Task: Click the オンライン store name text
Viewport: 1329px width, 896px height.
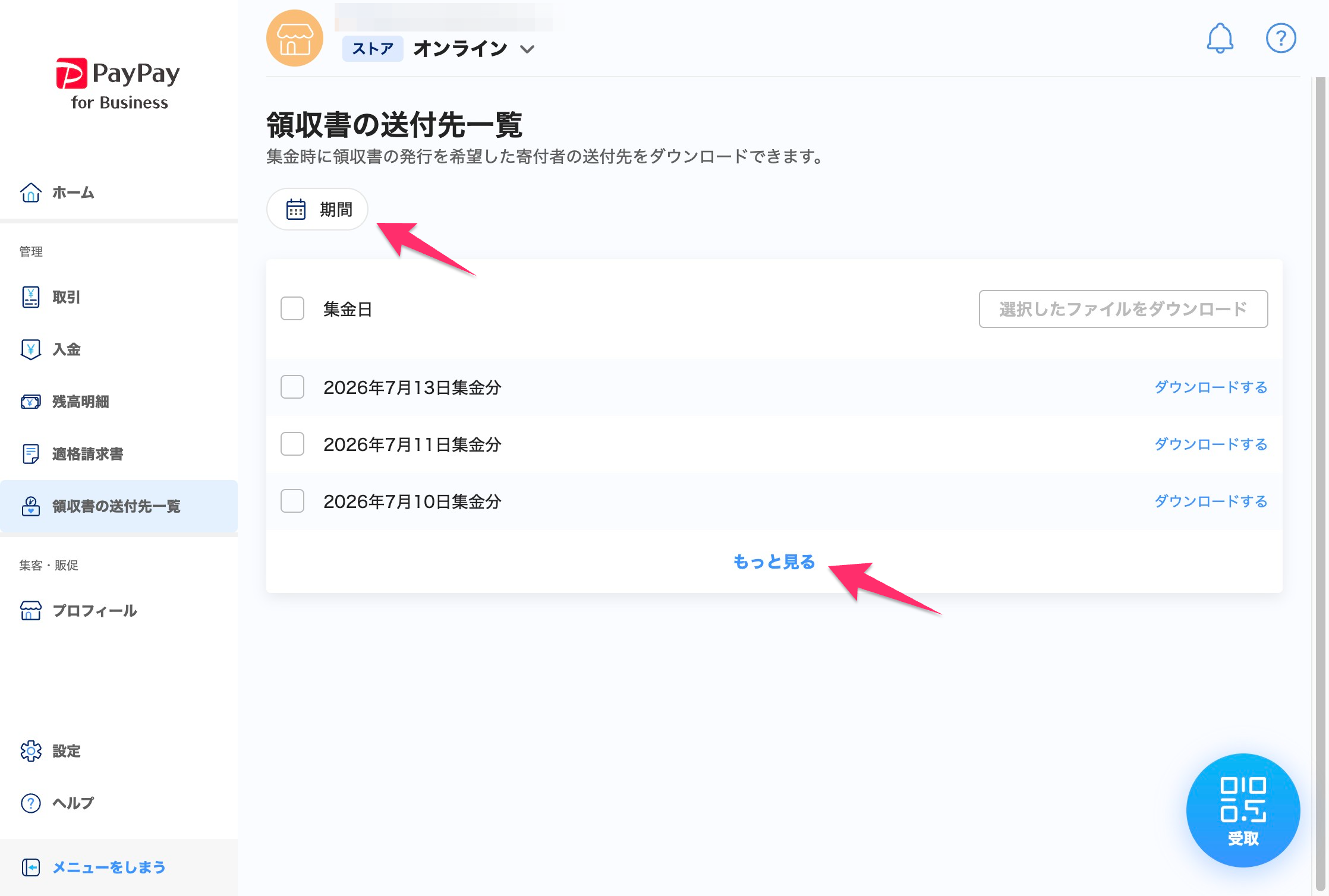Action: coord(461,49)
